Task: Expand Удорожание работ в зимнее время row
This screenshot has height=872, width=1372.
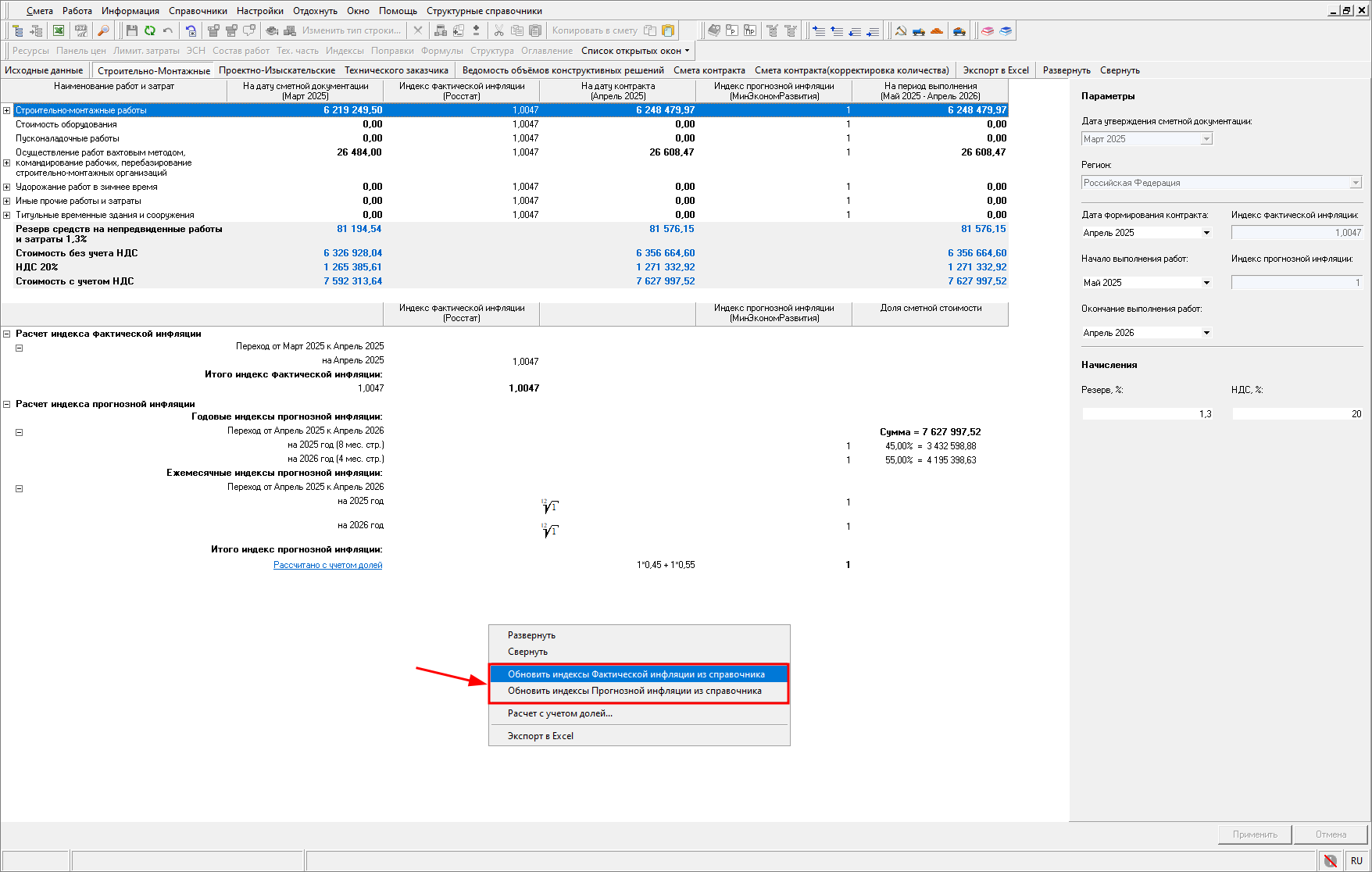Action: pos(7,187)
